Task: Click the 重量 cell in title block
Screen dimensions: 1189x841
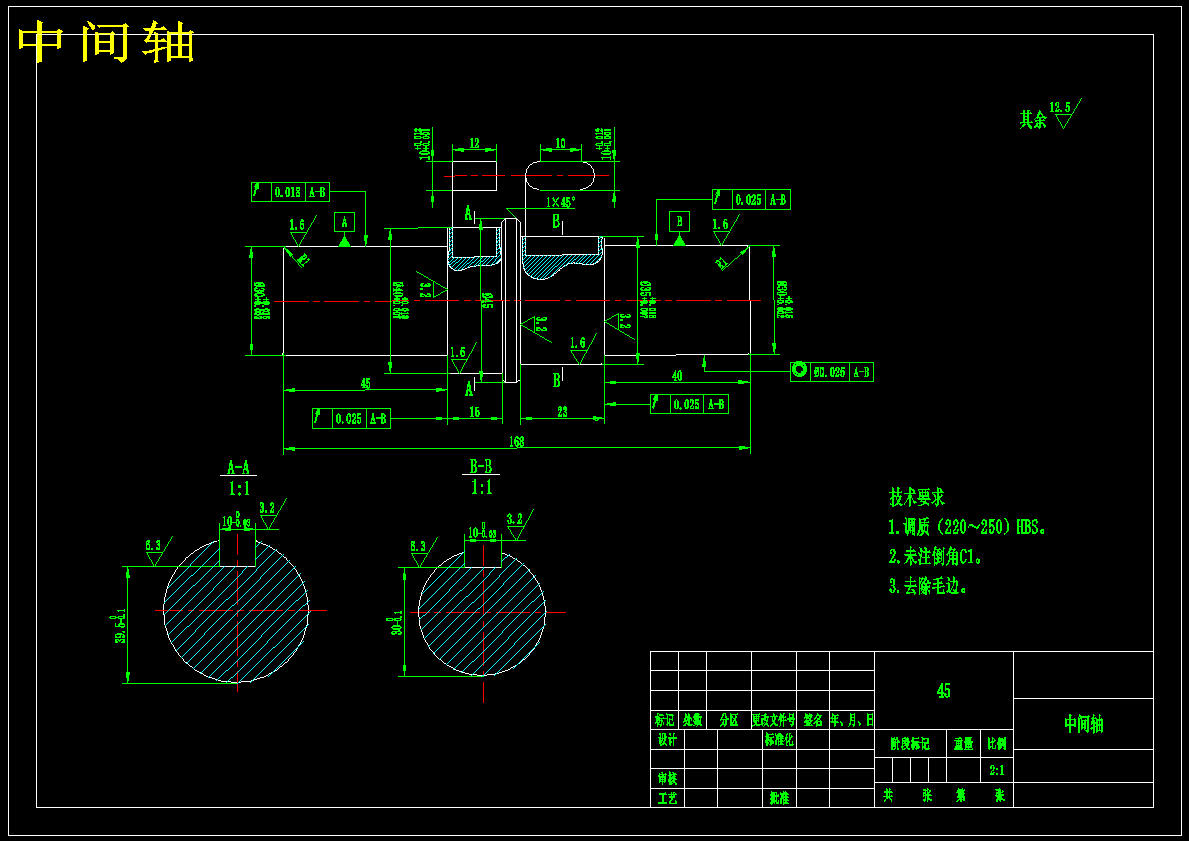Action: (x=964, y=744)
